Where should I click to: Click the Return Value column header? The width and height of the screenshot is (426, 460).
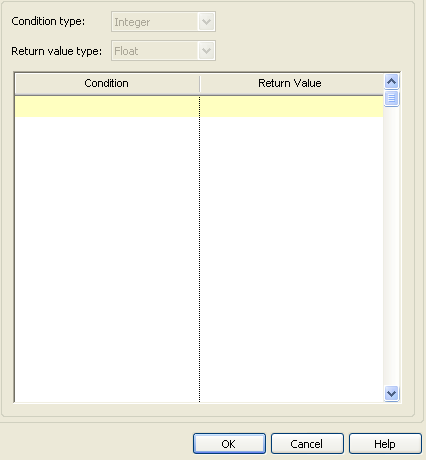pyautogui.click(x=291, y=83)
